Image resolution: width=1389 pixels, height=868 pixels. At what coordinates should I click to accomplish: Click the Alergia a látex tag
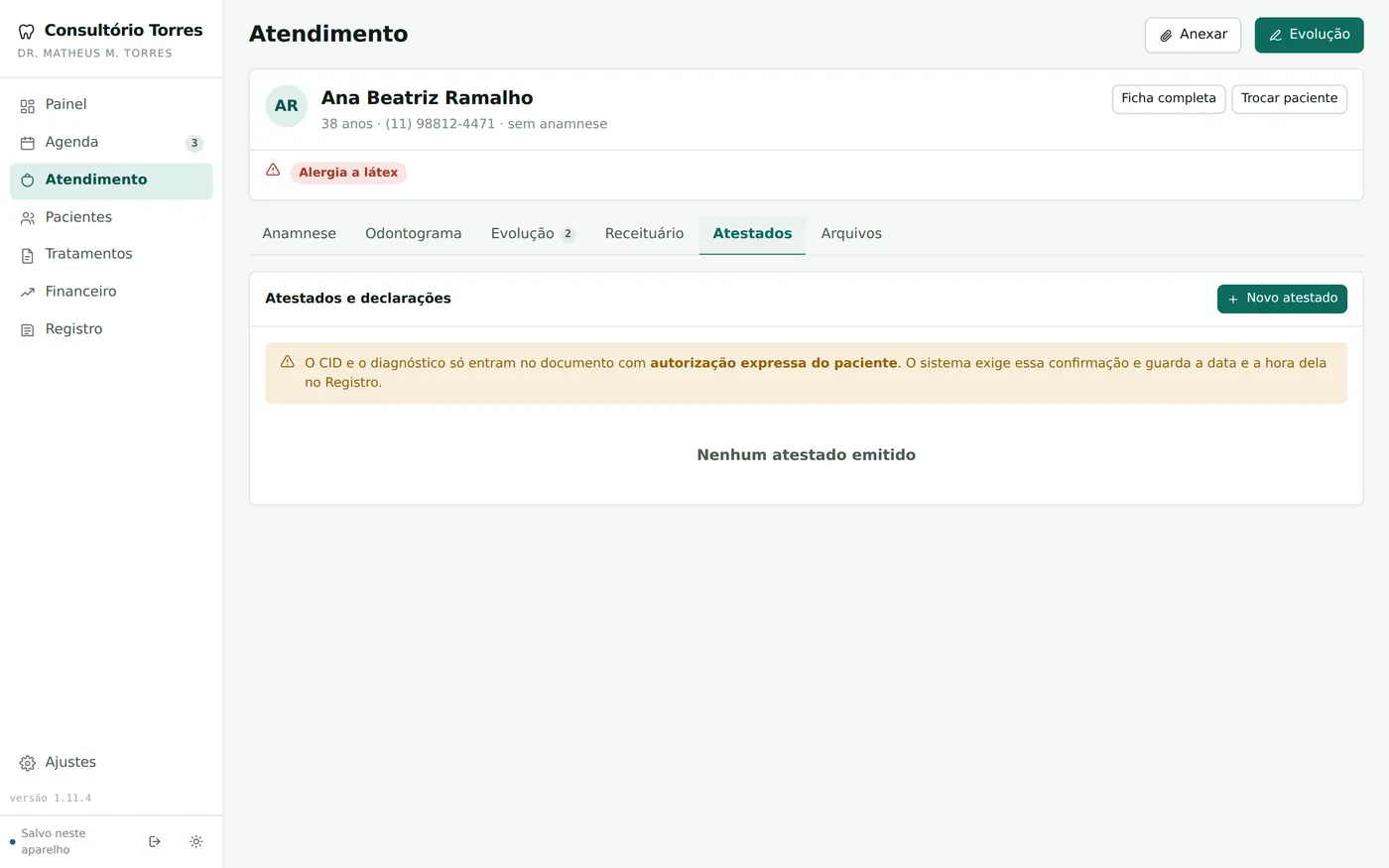pyautogui.click(x=348, y=173)
